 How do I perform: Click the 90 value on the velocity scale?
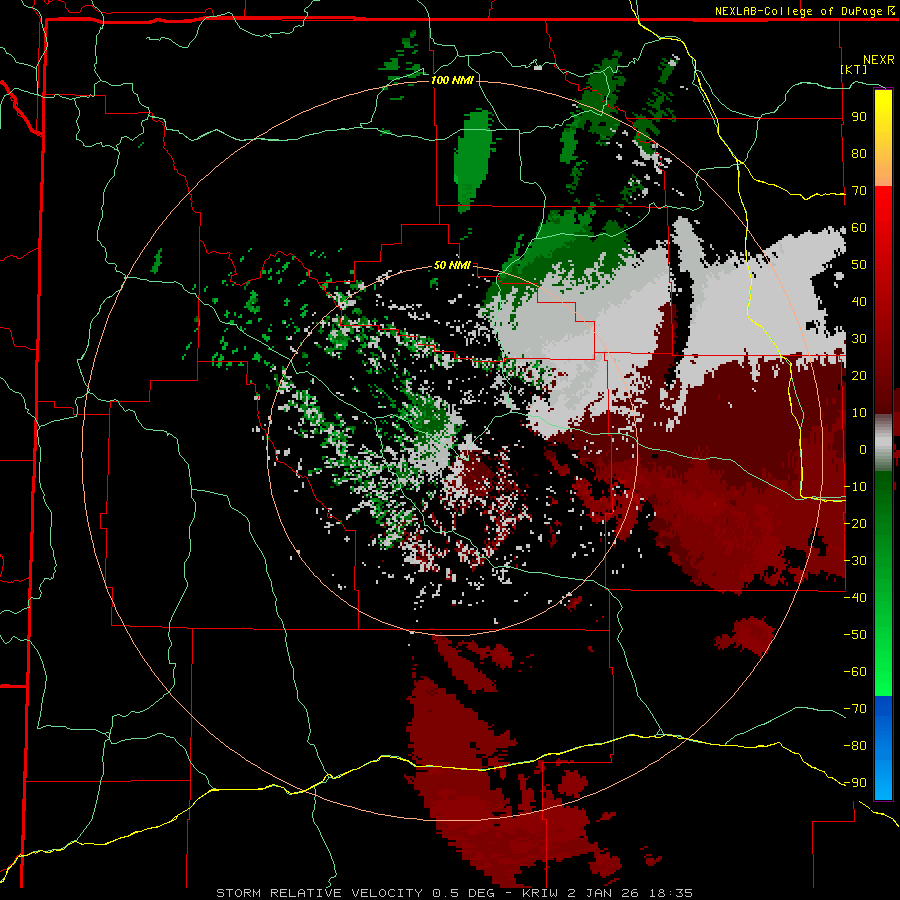(859, 117)
